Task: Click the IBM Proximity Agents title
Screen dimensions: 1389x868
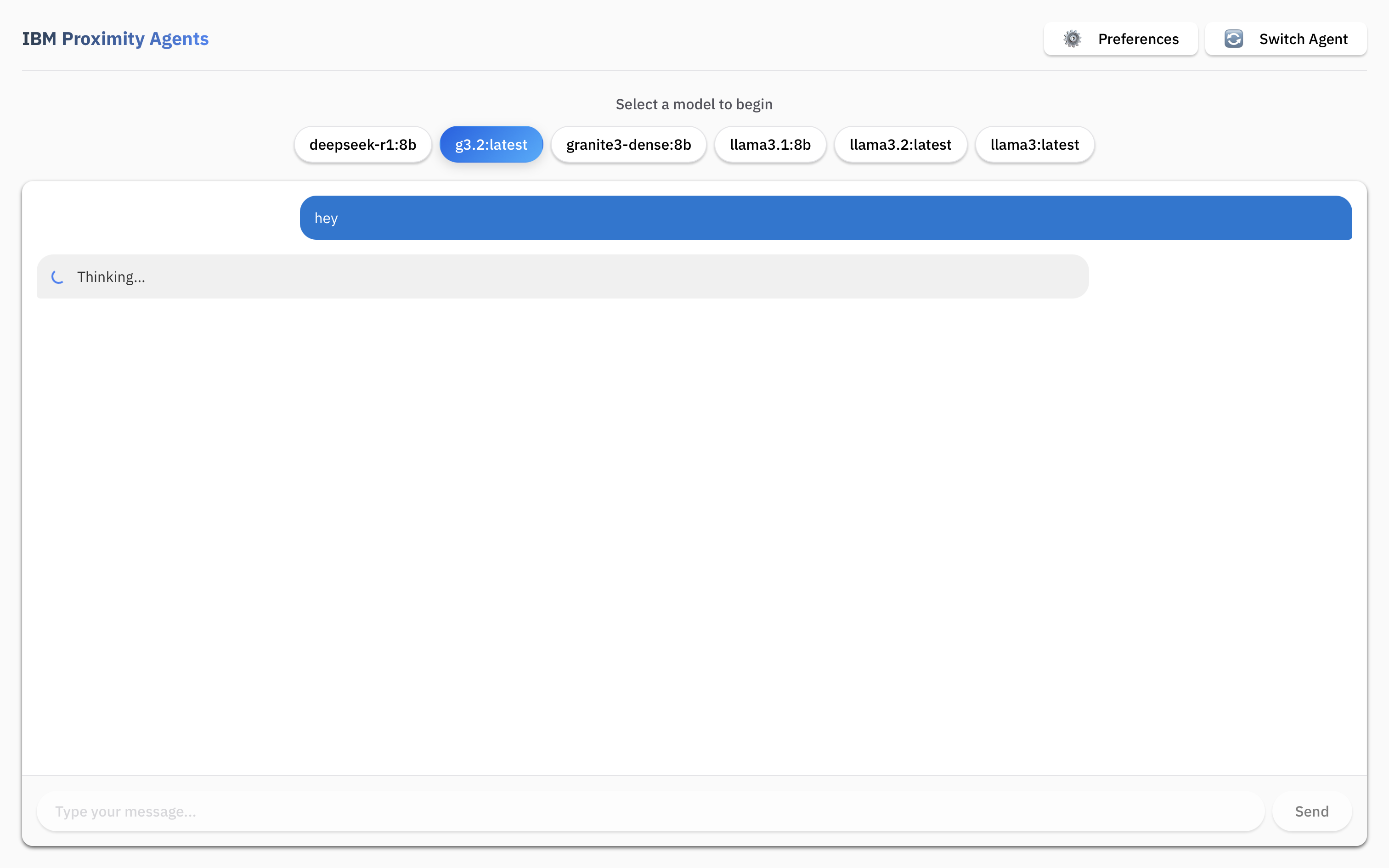Action: [115, 39]
